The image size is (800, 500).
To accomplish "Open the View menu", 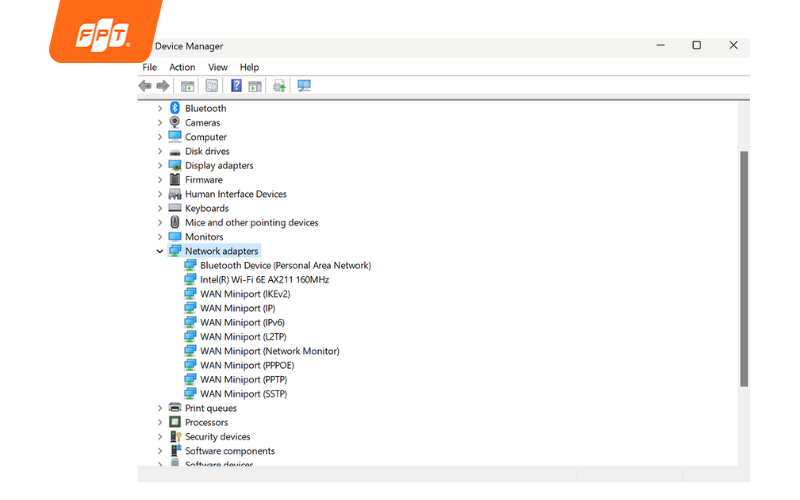I will 218,67.
